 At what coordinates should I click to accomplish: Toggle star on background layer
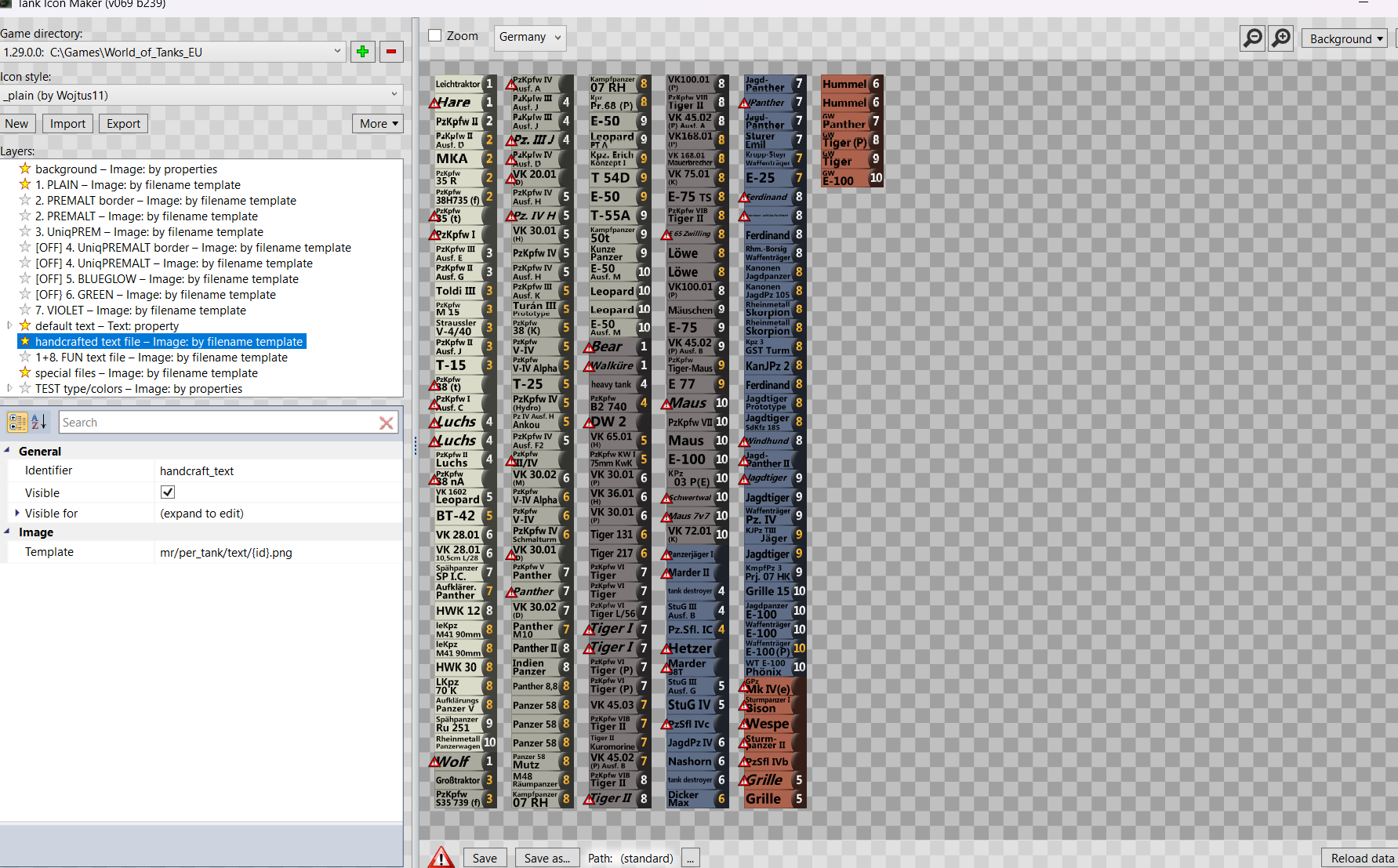point(25,169)
